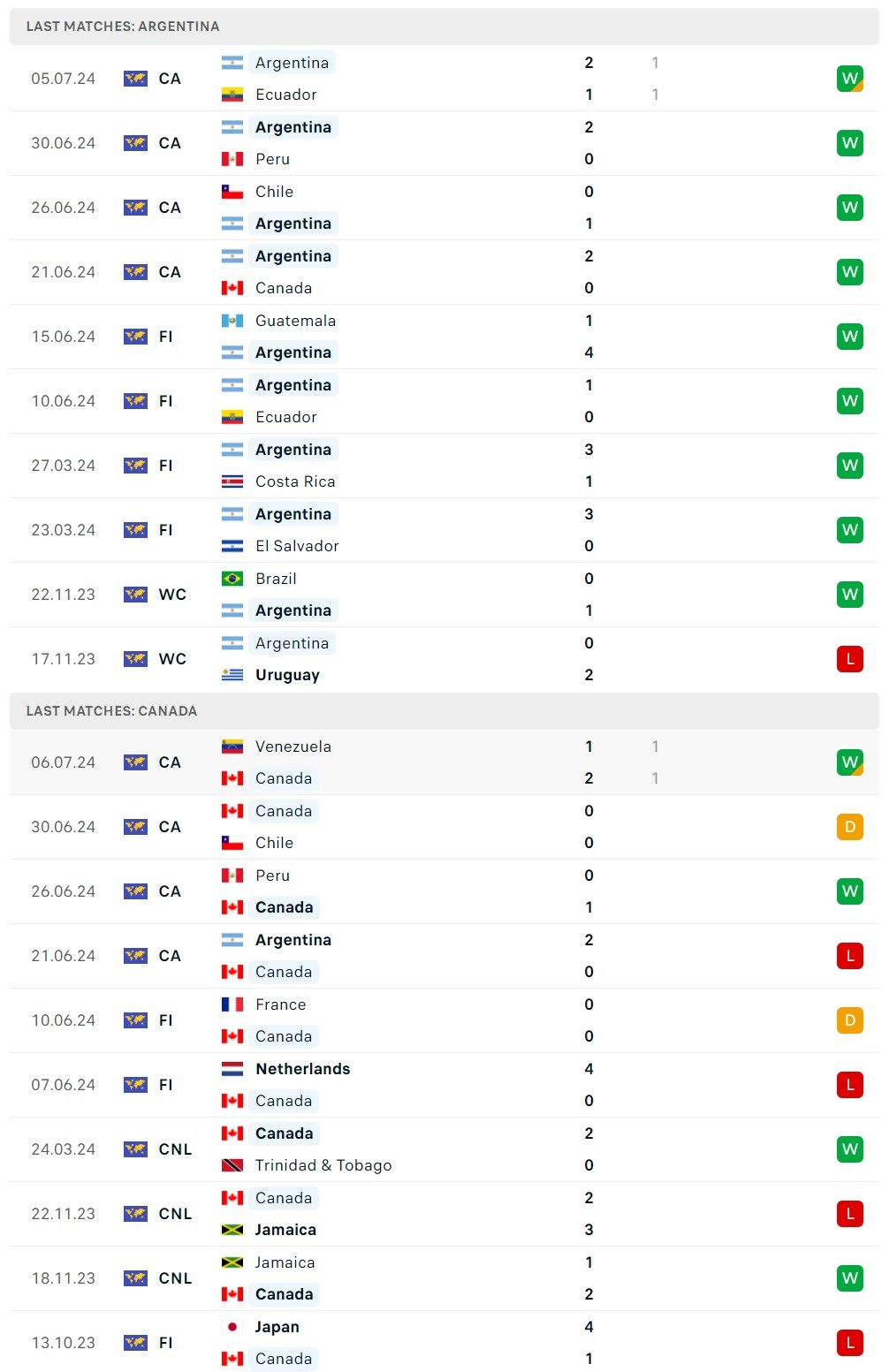Click win badge for Guatemala vs Argentina match

(x=849, y=337)
